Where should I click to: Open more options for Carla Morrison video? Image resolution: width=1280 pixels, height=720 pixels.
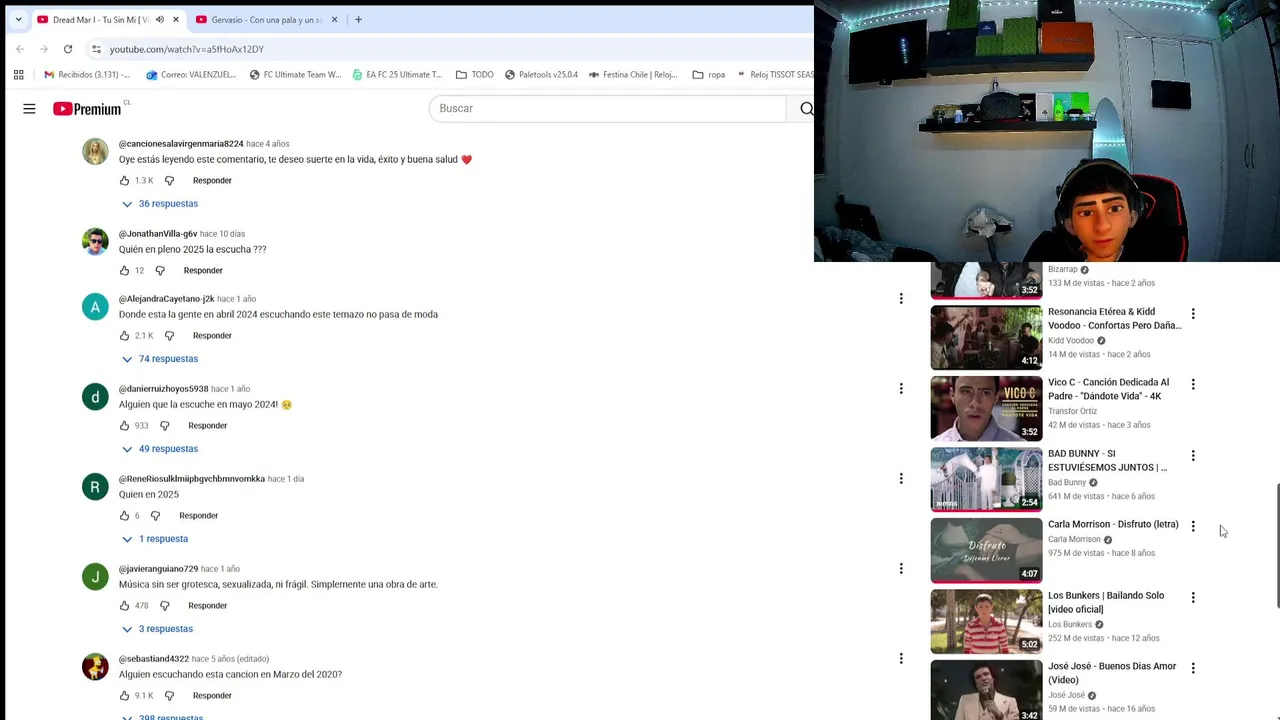tap(1193, 527)
